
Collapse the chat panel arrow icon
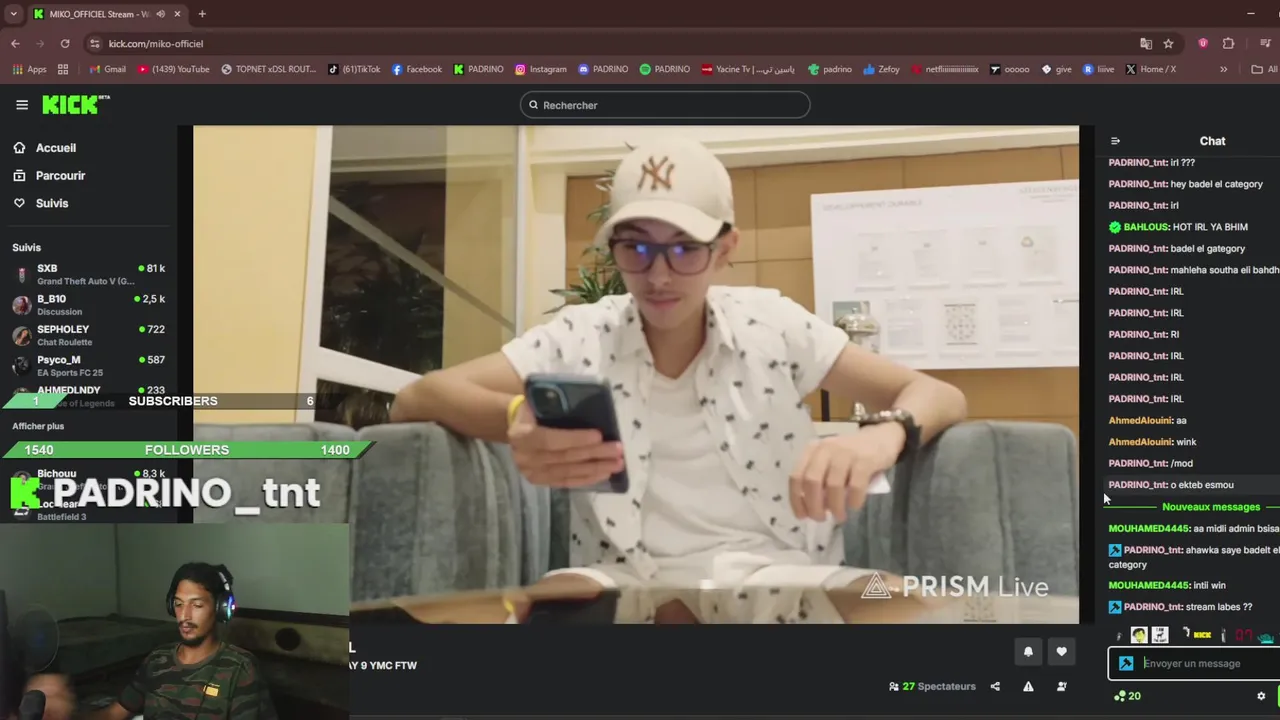point(1115,141)
